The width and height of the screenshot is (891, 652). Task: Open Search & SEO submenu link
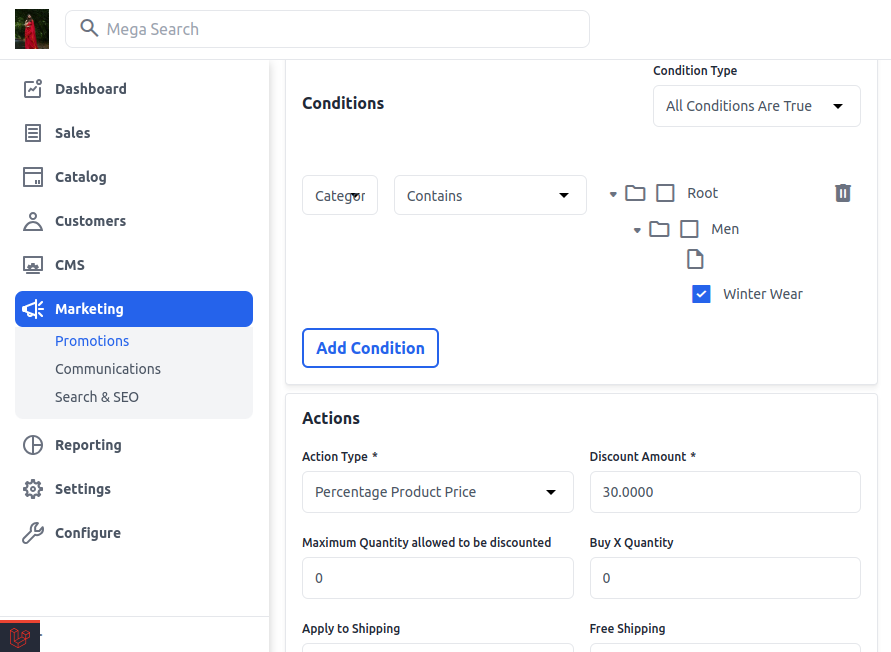click(x=97, y=397)
